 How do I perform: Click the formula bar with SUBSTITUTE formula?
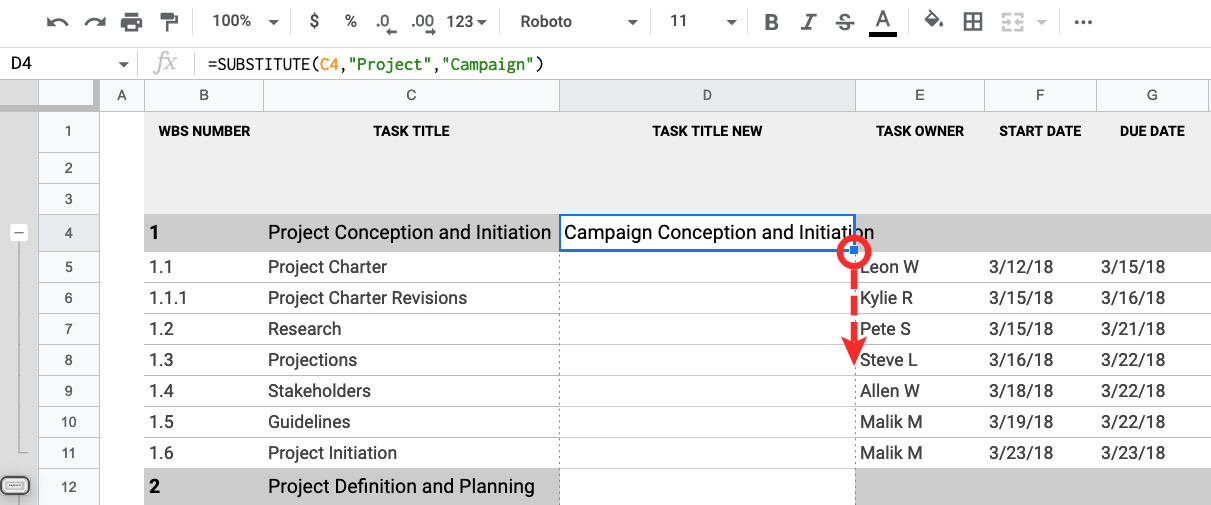(700, 64)
